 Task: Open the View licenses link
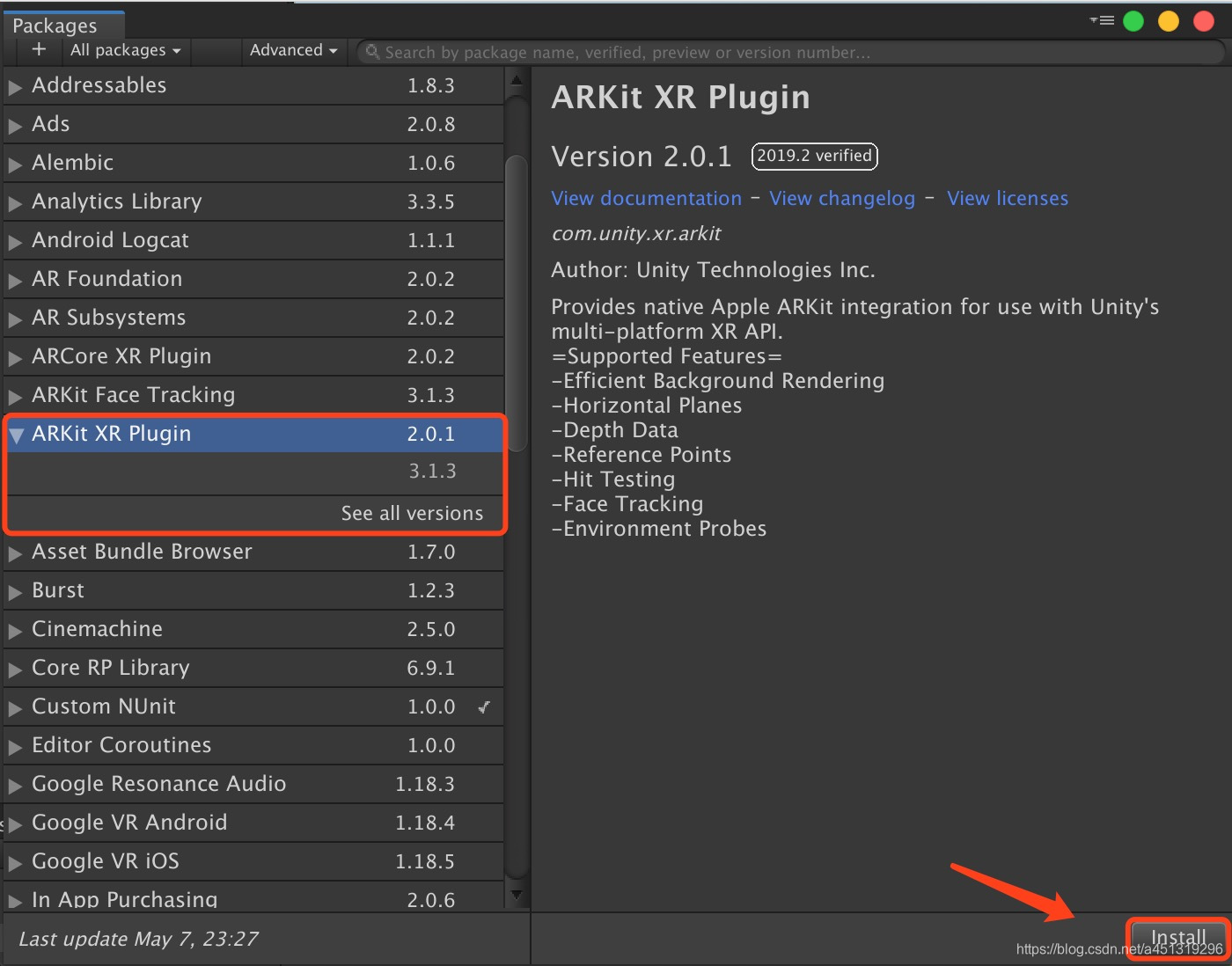[x=1008, y=199]
